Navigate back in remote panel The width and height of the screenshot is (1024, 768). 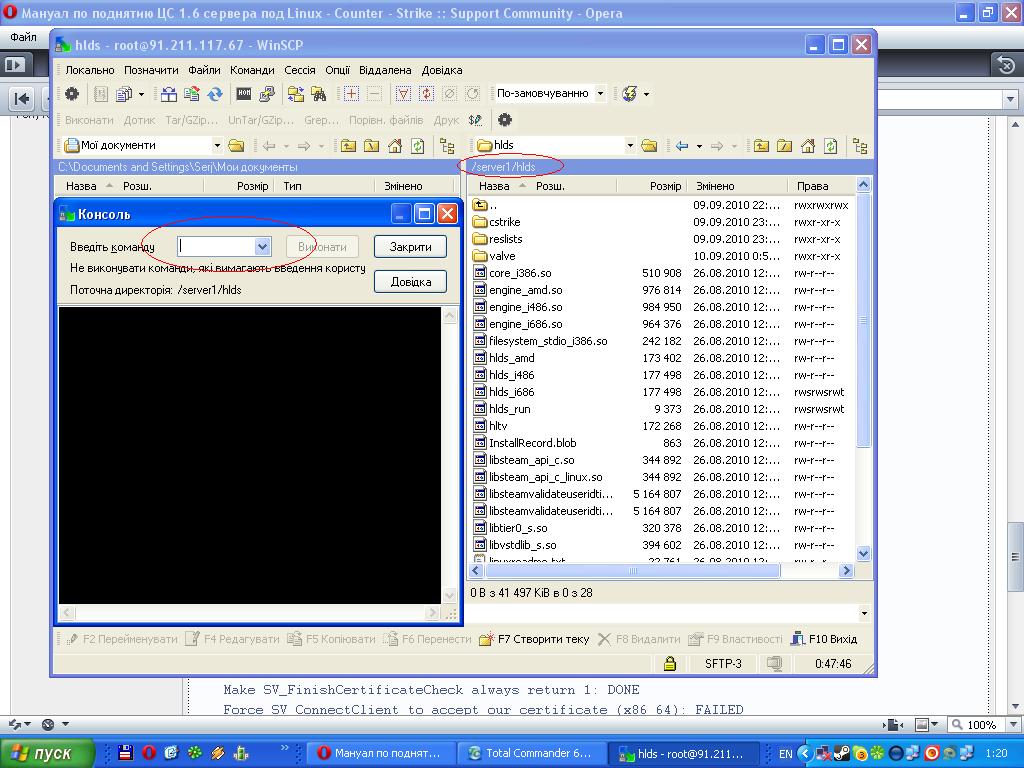[682, 146]
